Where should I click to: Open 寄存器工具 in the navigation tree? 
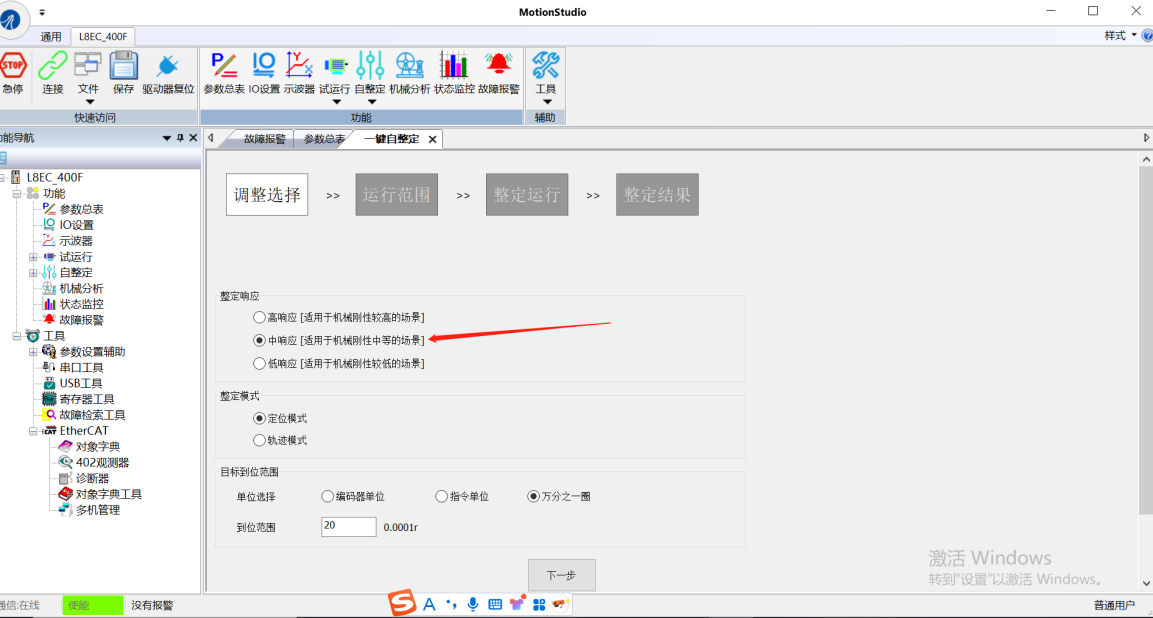87,399
